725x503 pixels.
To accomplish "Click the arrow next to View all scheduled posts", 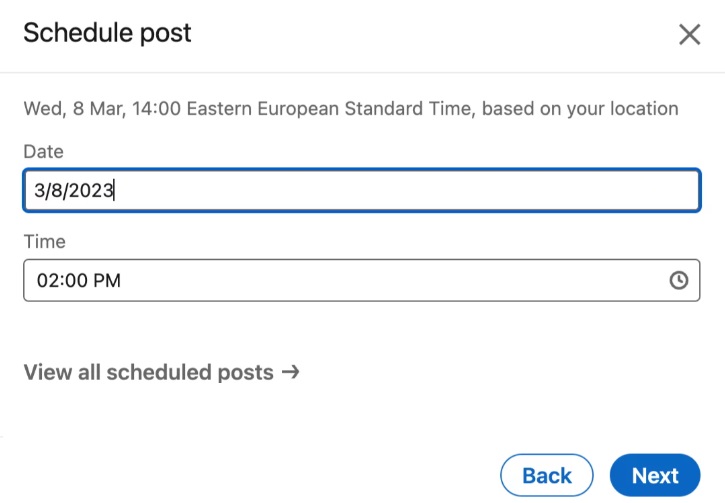I will click(290, 372).
